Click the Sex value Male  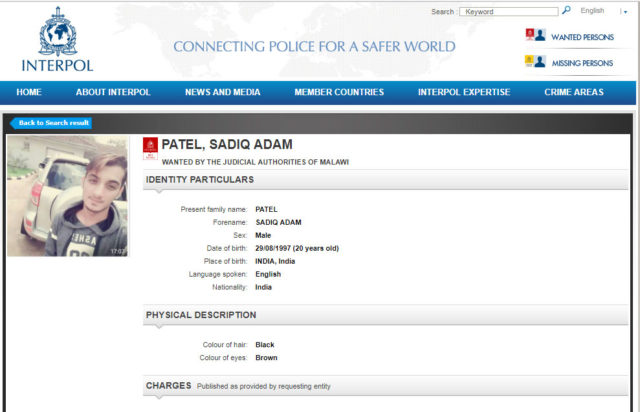click(263, 236)
